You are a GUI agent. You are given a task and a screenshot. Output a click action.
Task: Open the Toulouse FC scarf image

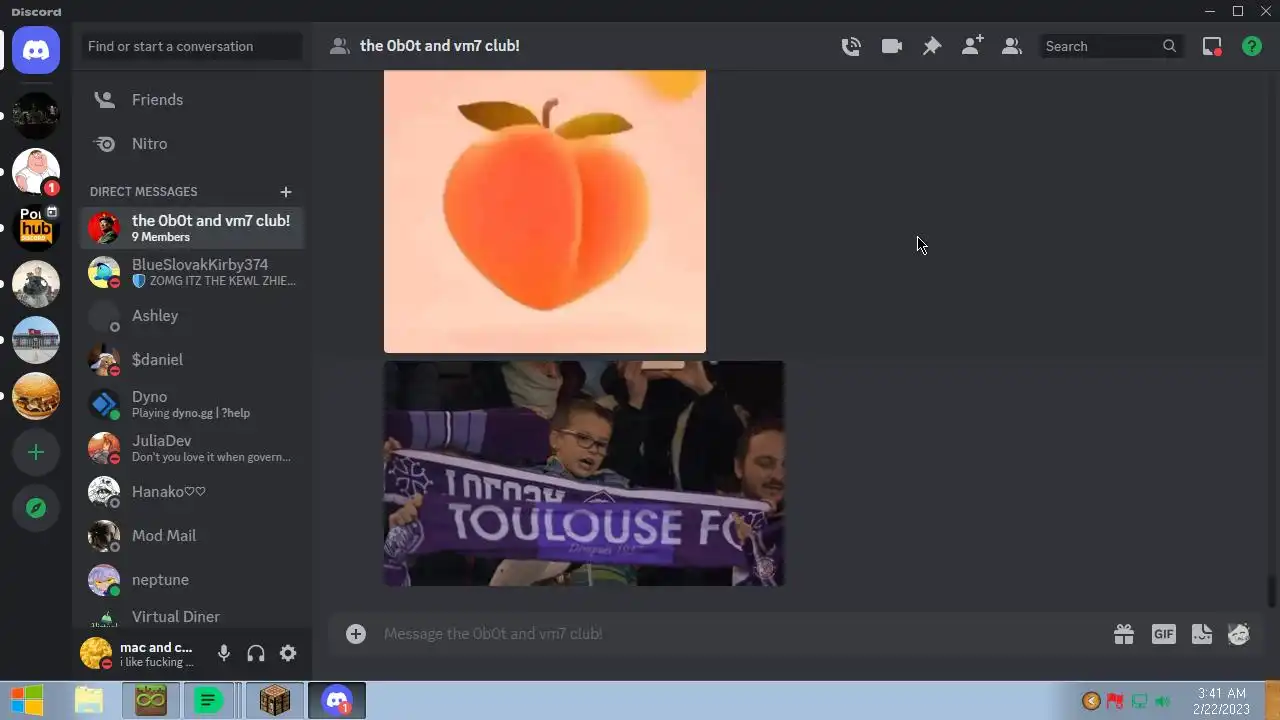tap(584, 474)
